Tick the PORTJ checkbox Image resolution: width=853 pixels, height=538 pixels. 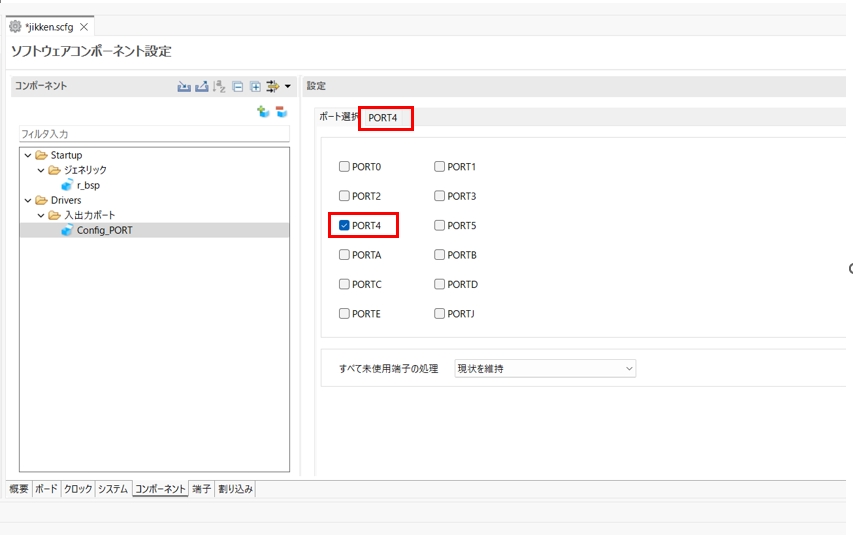coord(440,314)
